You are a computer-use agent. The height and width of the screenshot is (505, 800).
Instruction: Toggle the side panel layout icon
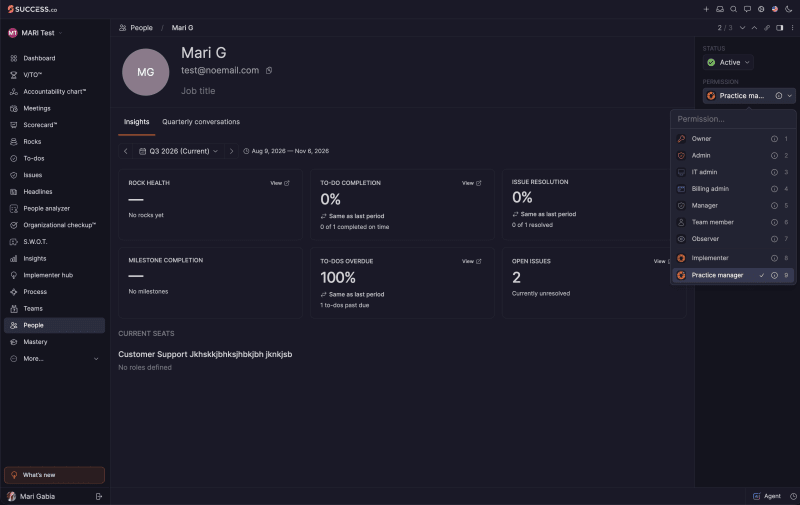(x=780, y=28)
